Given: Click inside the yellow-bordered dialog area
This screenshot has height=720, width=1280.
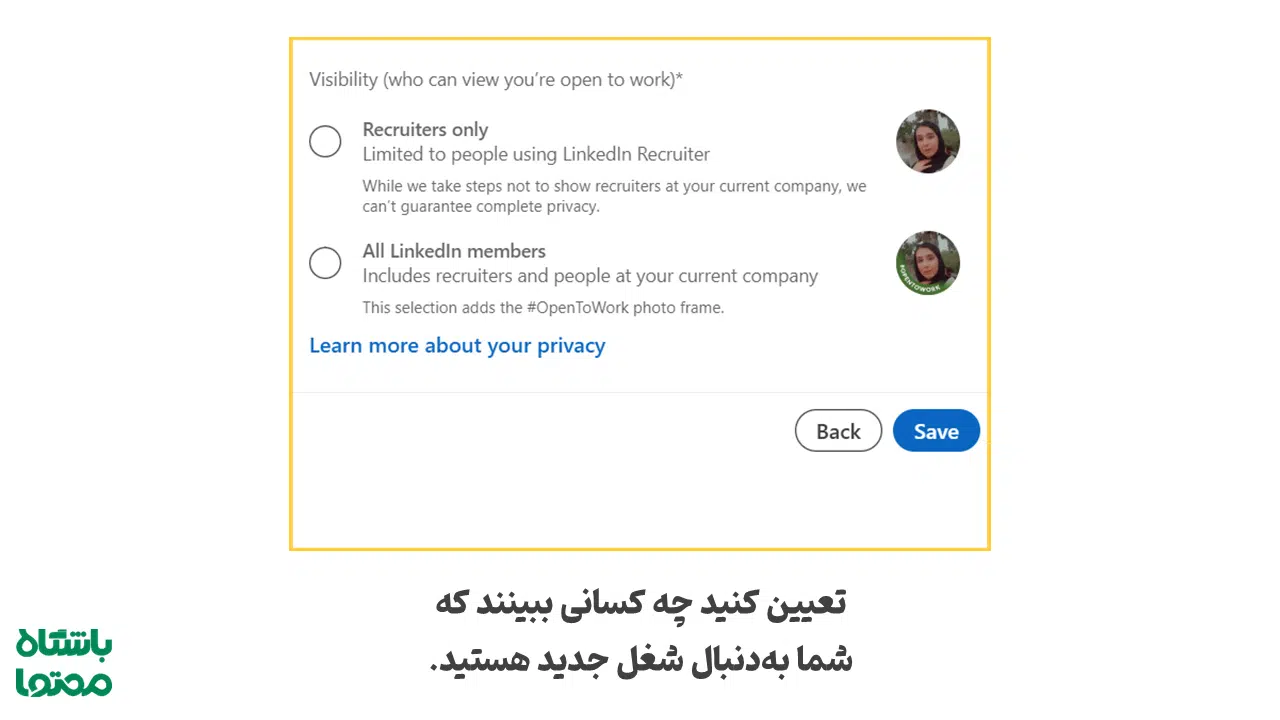Looking at the screenshot, I should [x=640, y=490].
